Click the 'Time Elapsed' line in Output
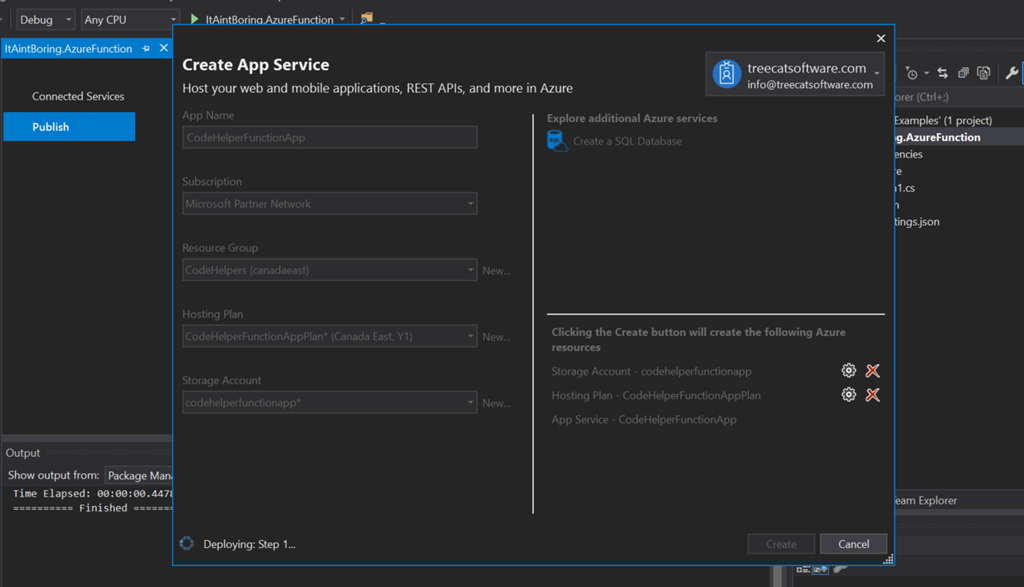Image resolution: width=1024 pixels, height=587 pixels. 92,494
